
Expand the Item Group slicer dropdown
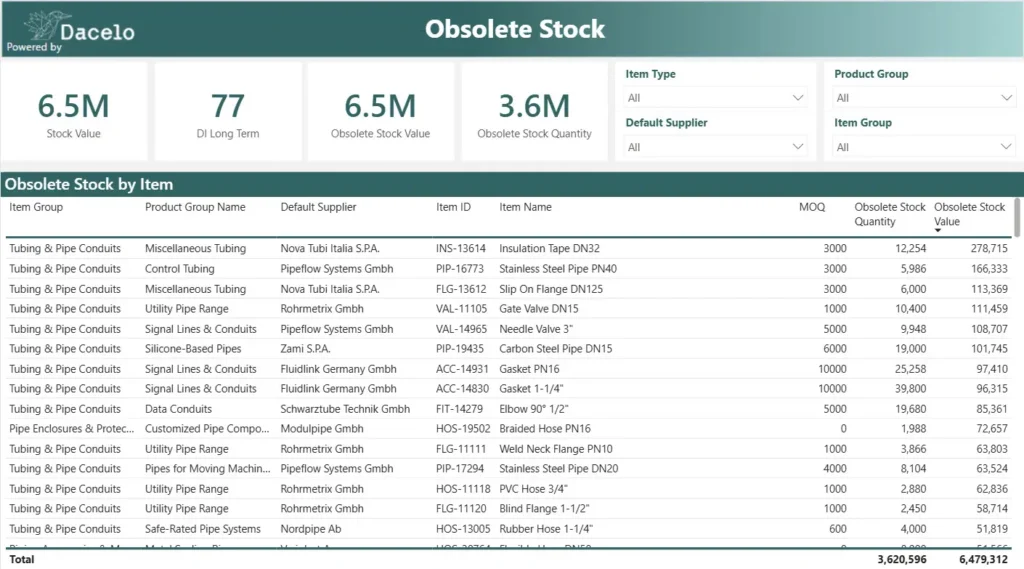(x=924, y=147)
